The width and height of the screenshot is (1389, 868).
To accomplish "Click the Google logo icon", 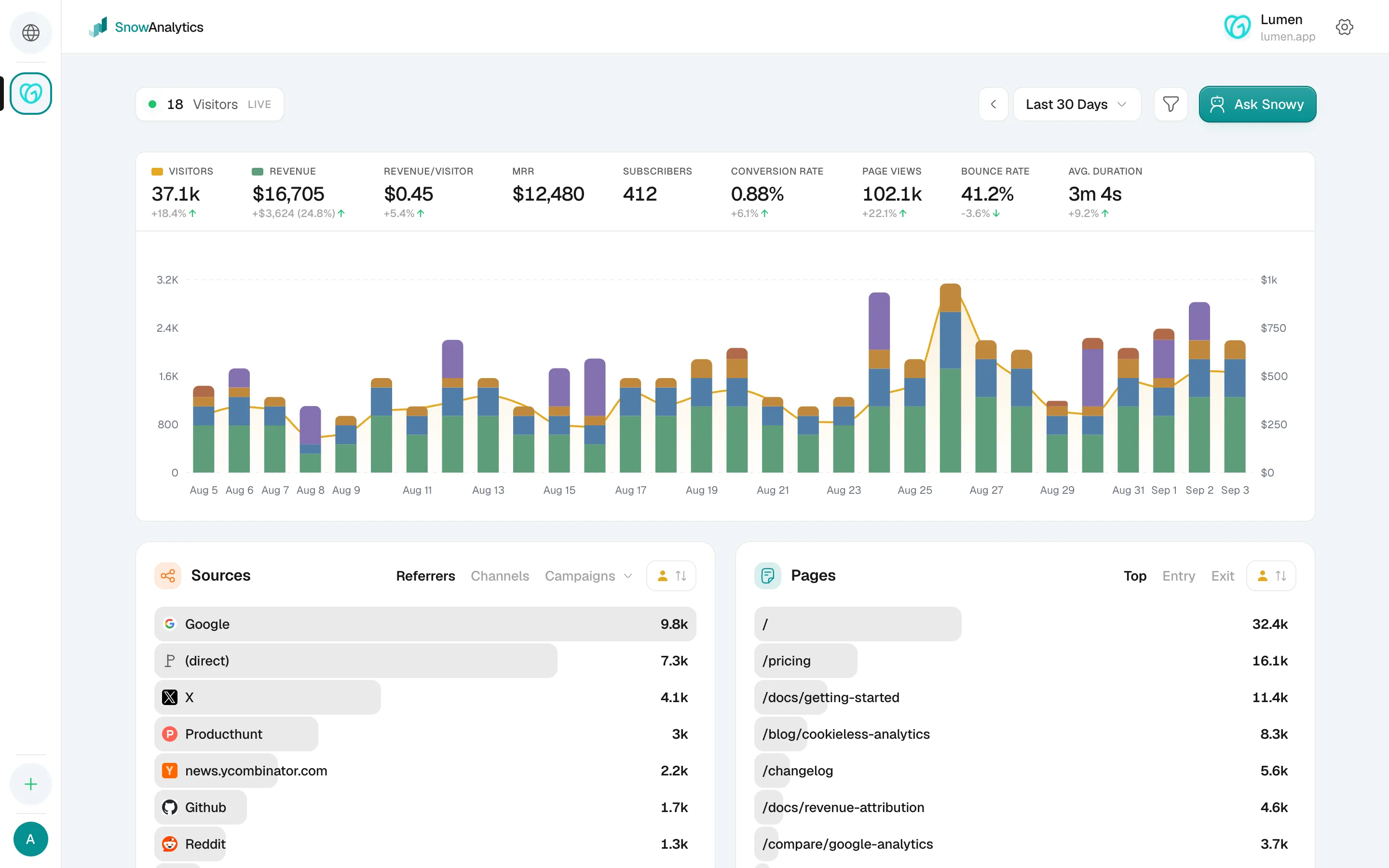I will coord(169,624).
